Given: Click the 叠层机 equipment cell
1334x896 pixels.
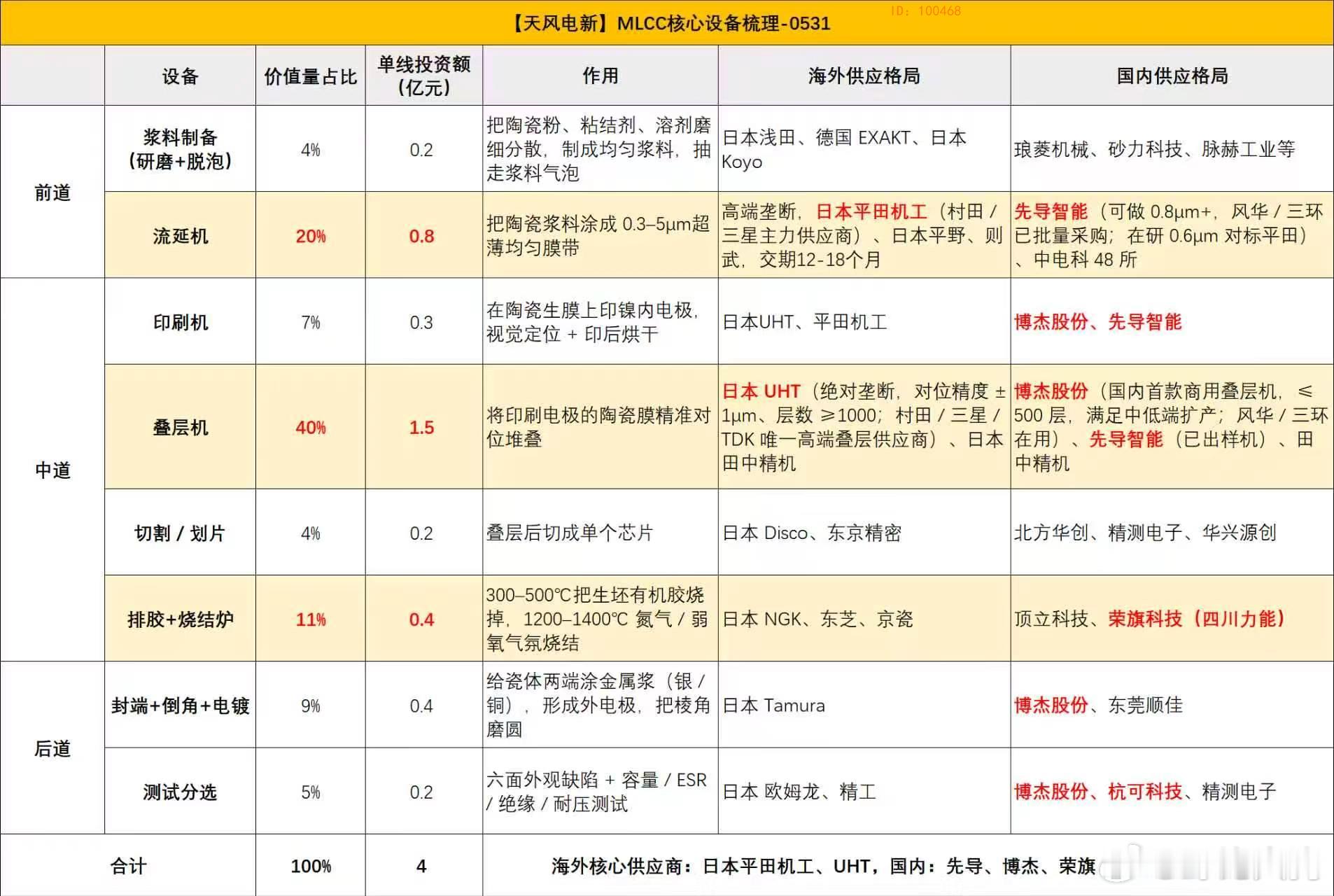Looking at the screenshot, I should (180, 427).
